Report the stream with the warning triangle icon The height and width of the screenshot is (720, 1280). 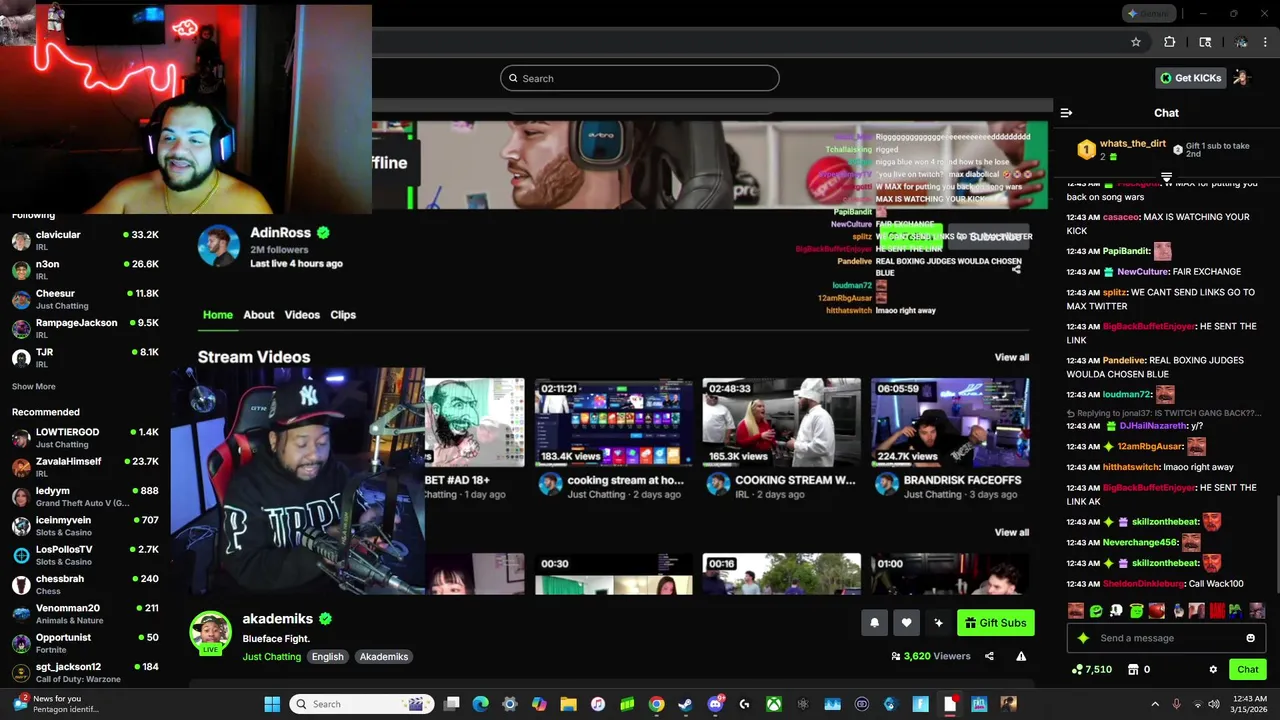[1021, 656]
